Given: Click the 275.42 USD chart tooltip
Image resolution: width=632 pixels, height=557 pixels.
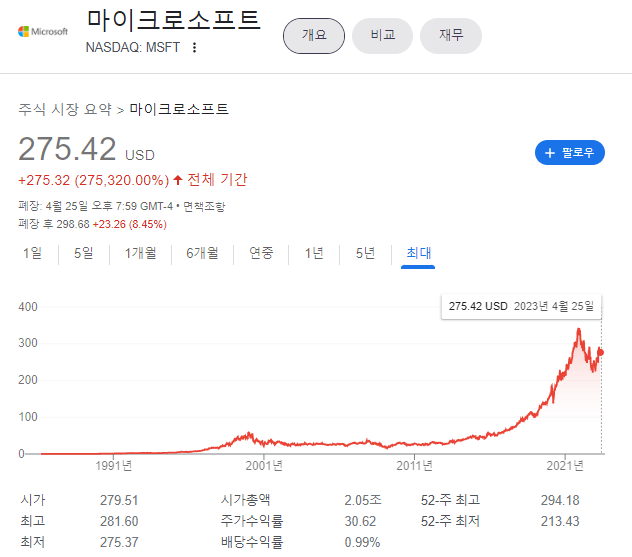Looking at the screenshot, I should pos(521,306).
